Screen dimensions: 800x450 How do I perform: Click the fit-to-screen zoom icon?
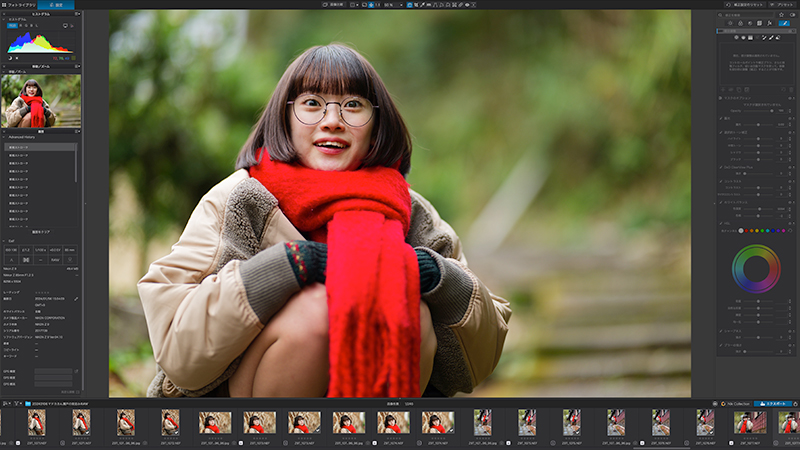click(371, 5)
